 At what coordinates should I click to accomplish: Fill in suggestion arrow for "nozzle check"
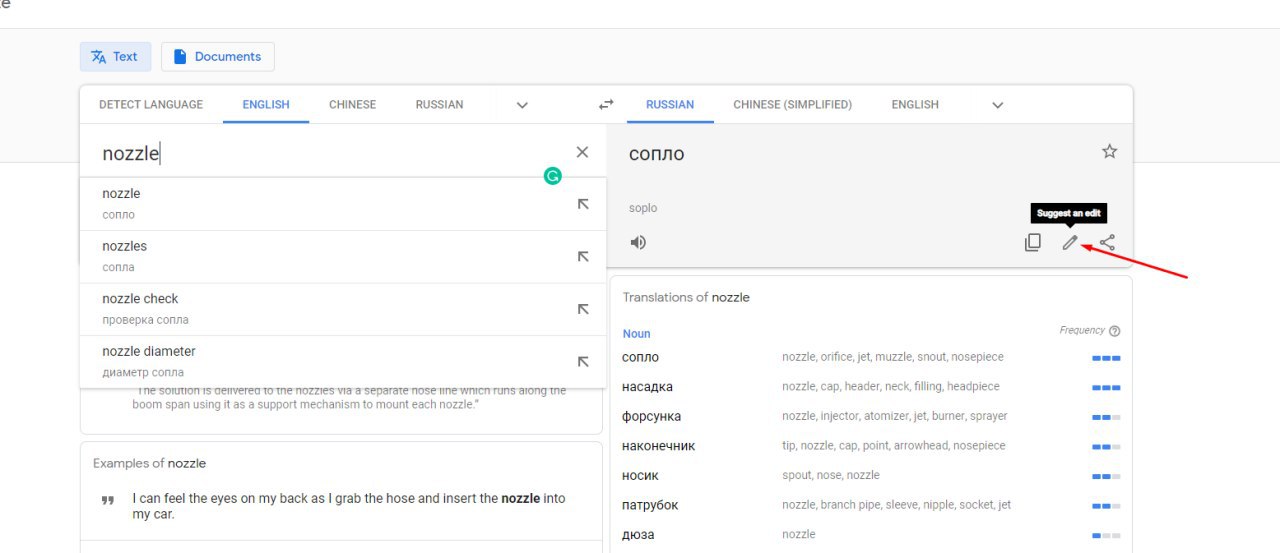(x=583, y=309)
